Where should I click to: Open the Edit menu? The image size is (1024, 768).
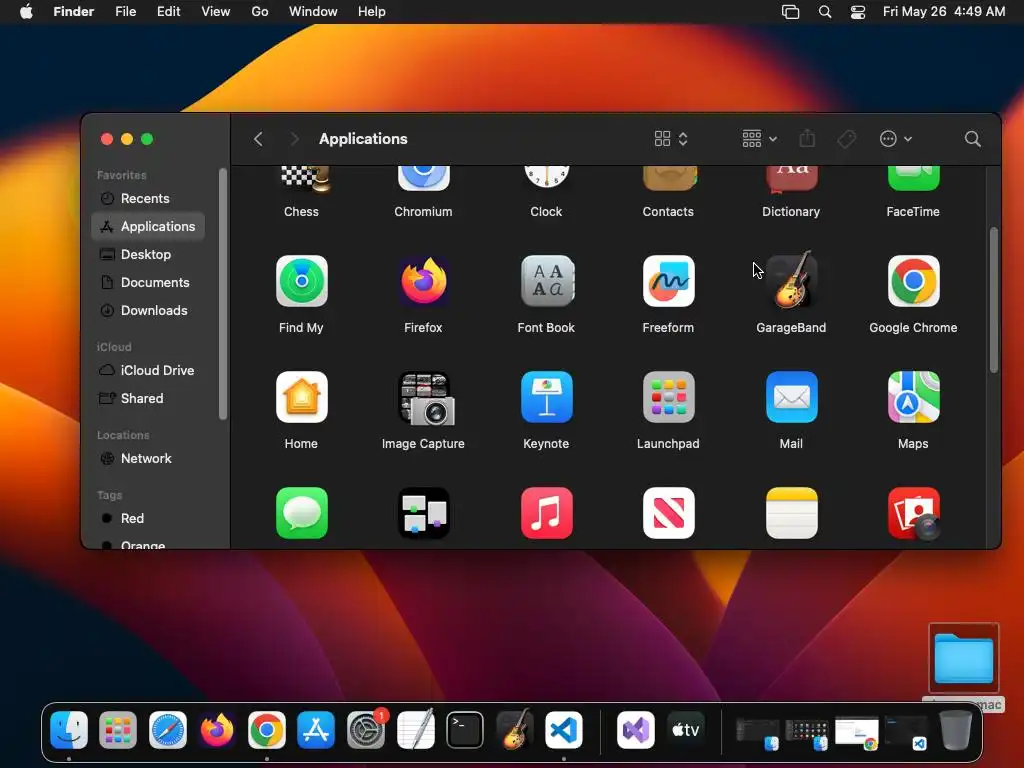(168, 12)
